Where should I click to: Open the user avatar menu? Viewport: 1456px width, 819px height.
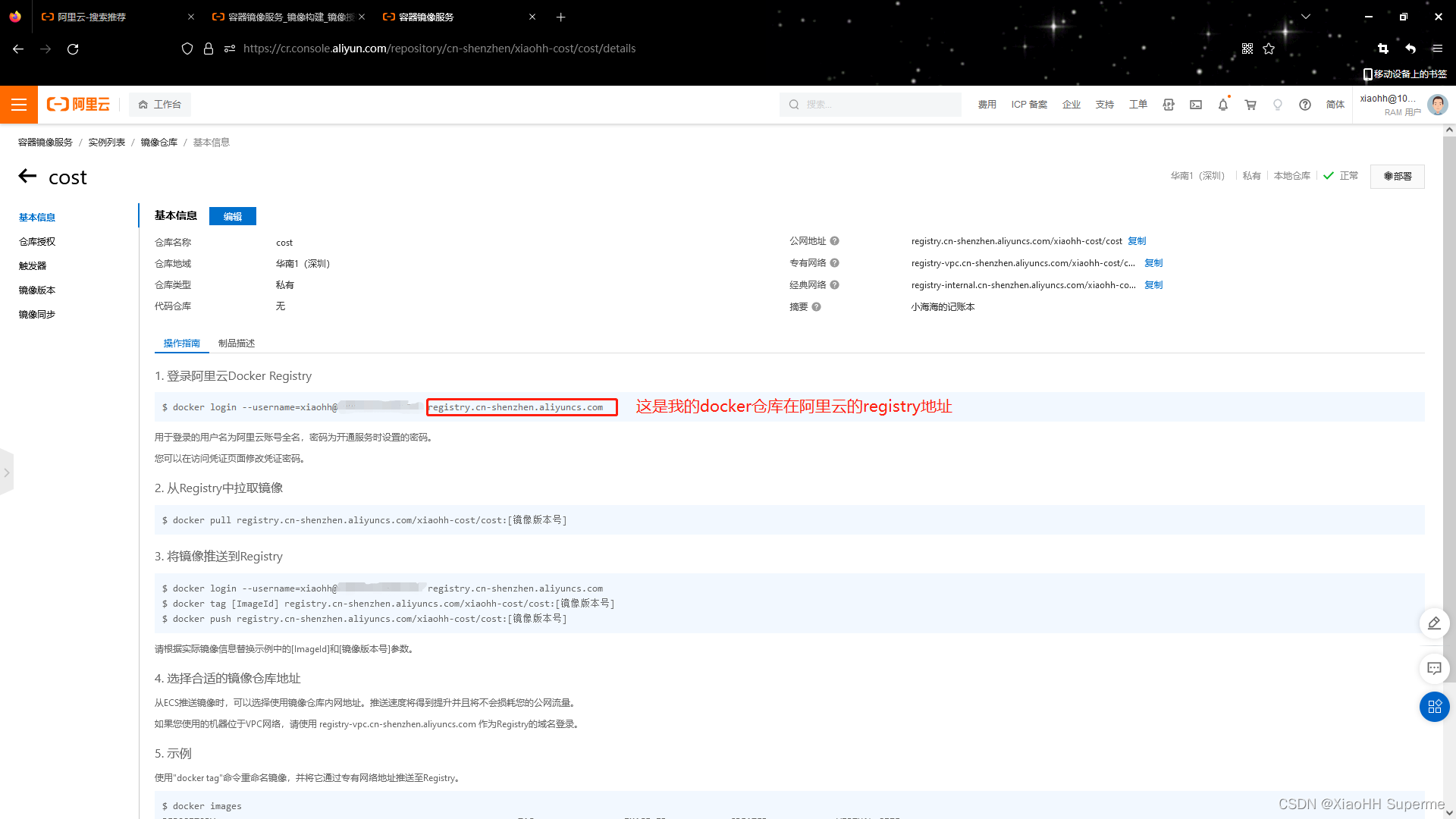point(1437,105)
